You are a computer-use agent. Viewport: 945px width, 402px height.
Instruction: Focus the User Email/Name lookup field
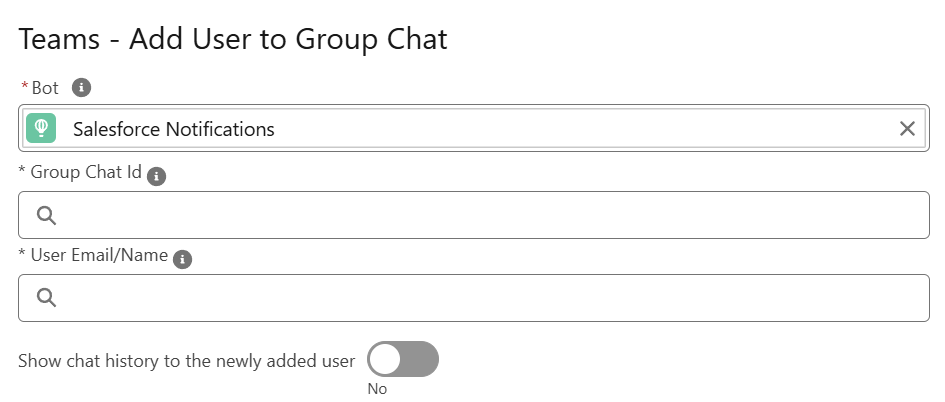click(x=474, y=298)
